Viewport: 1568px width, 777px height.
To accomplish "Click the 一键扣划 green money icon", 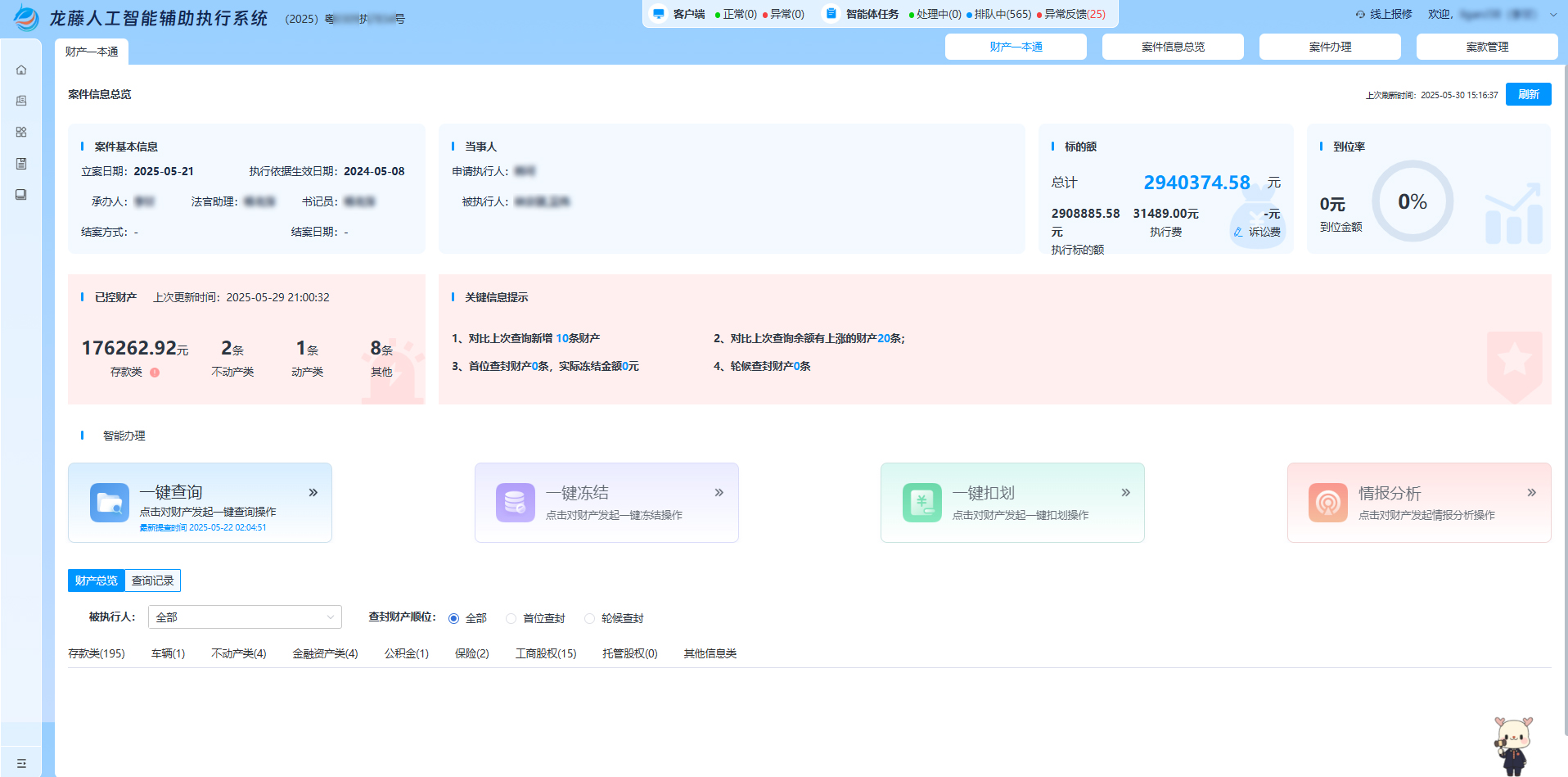I will pos(921,502).
